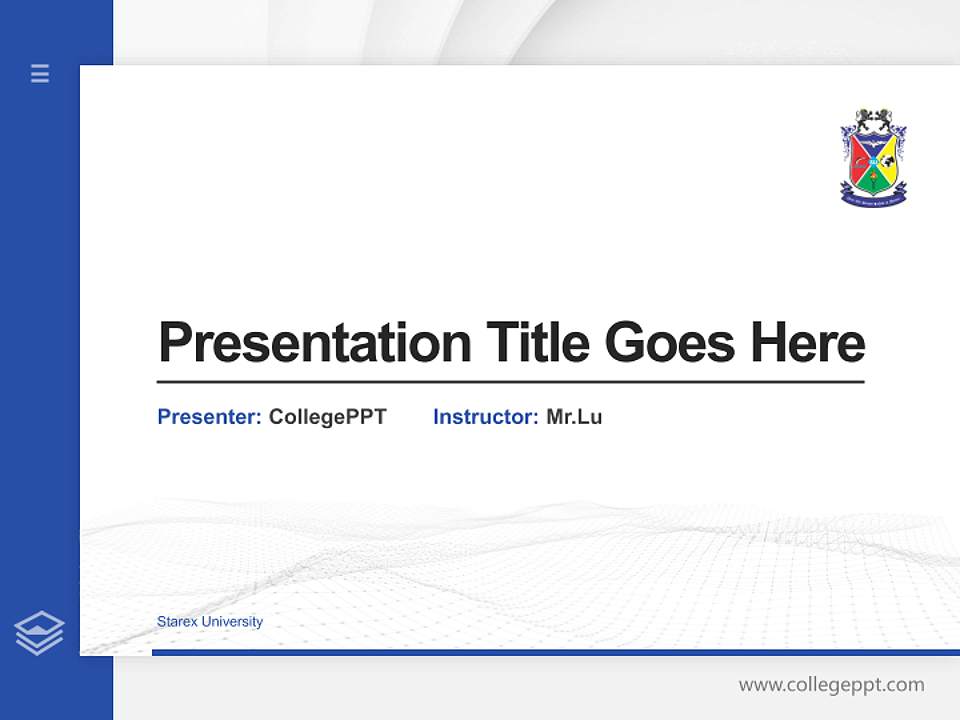Click the topmost bar of hamburger icon
Viewport: 960px width, 720px height.
[x=39, y=68]
